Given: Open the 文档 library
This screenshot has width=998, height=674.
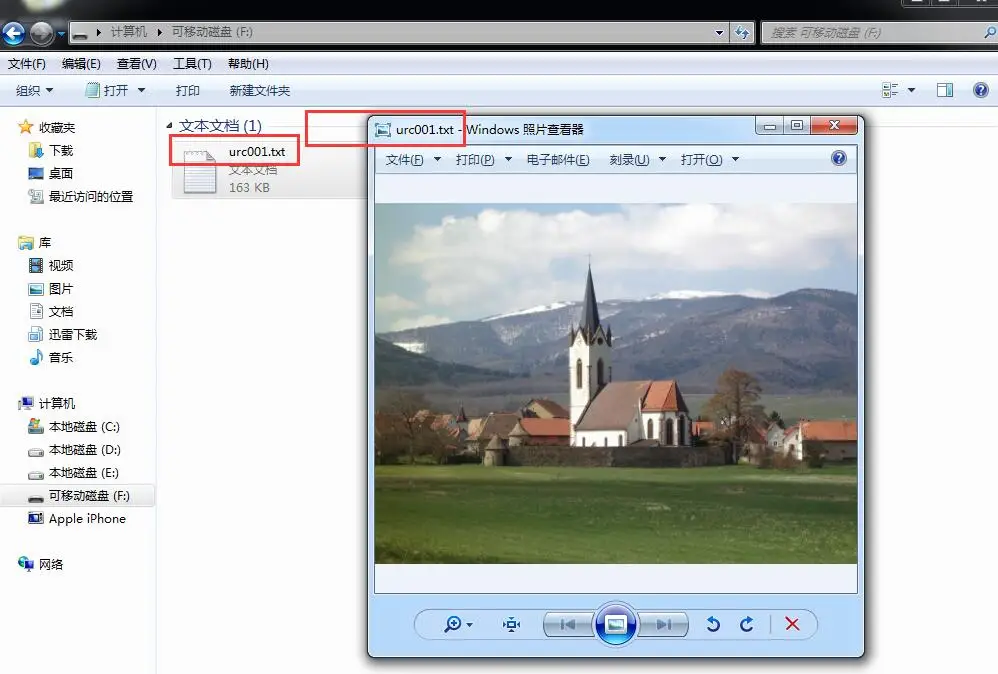Looking at the screenshot, I should 51,311.
